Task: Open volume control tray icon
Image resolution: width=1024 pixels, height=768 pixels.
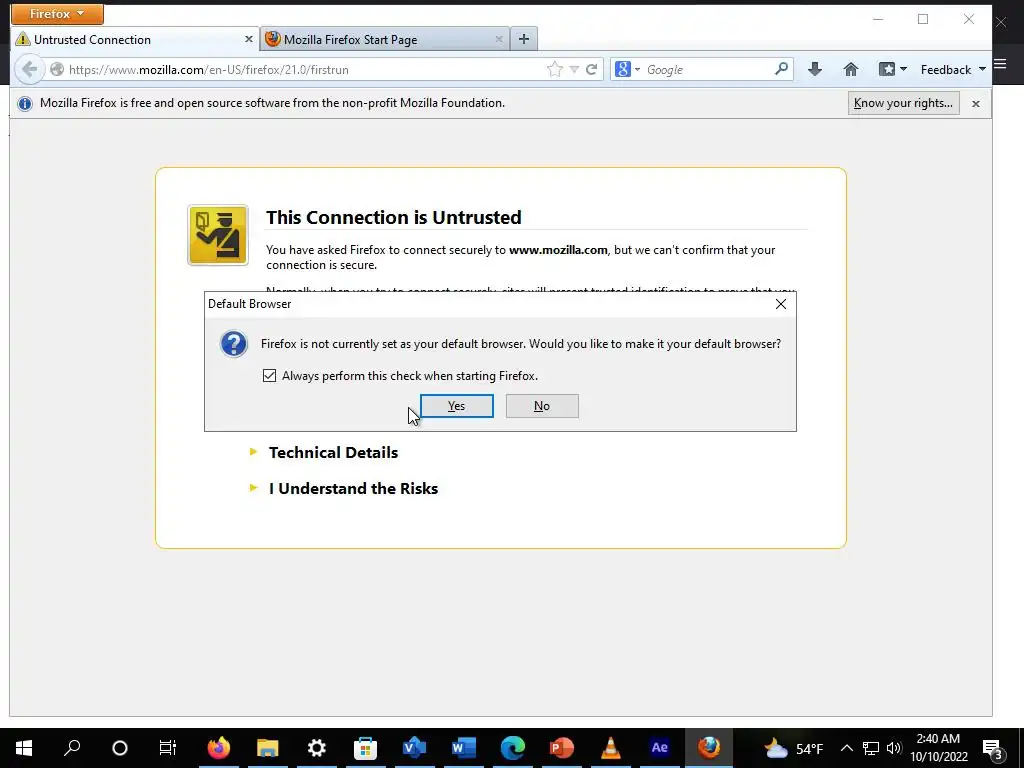Action: 894,748
